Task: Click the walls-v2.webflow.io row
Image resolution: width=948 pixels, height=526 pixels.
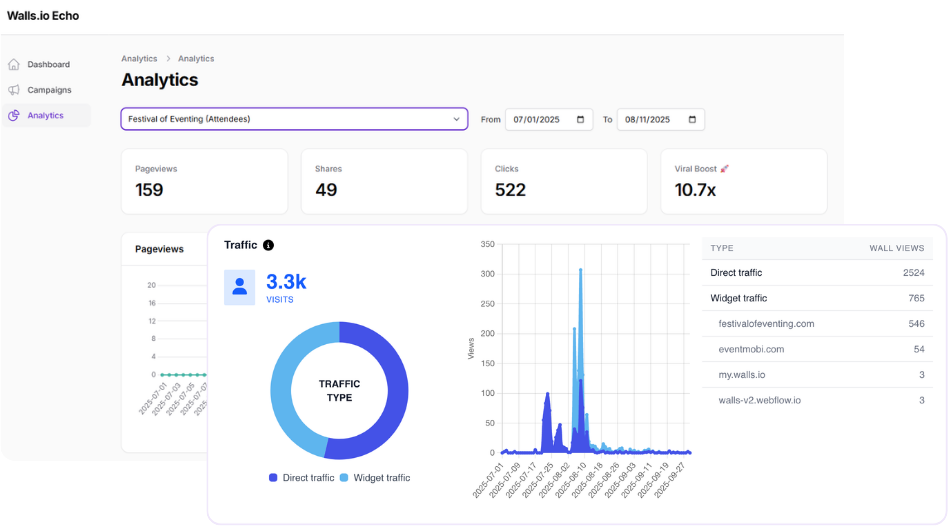Action: pos(817,400)
